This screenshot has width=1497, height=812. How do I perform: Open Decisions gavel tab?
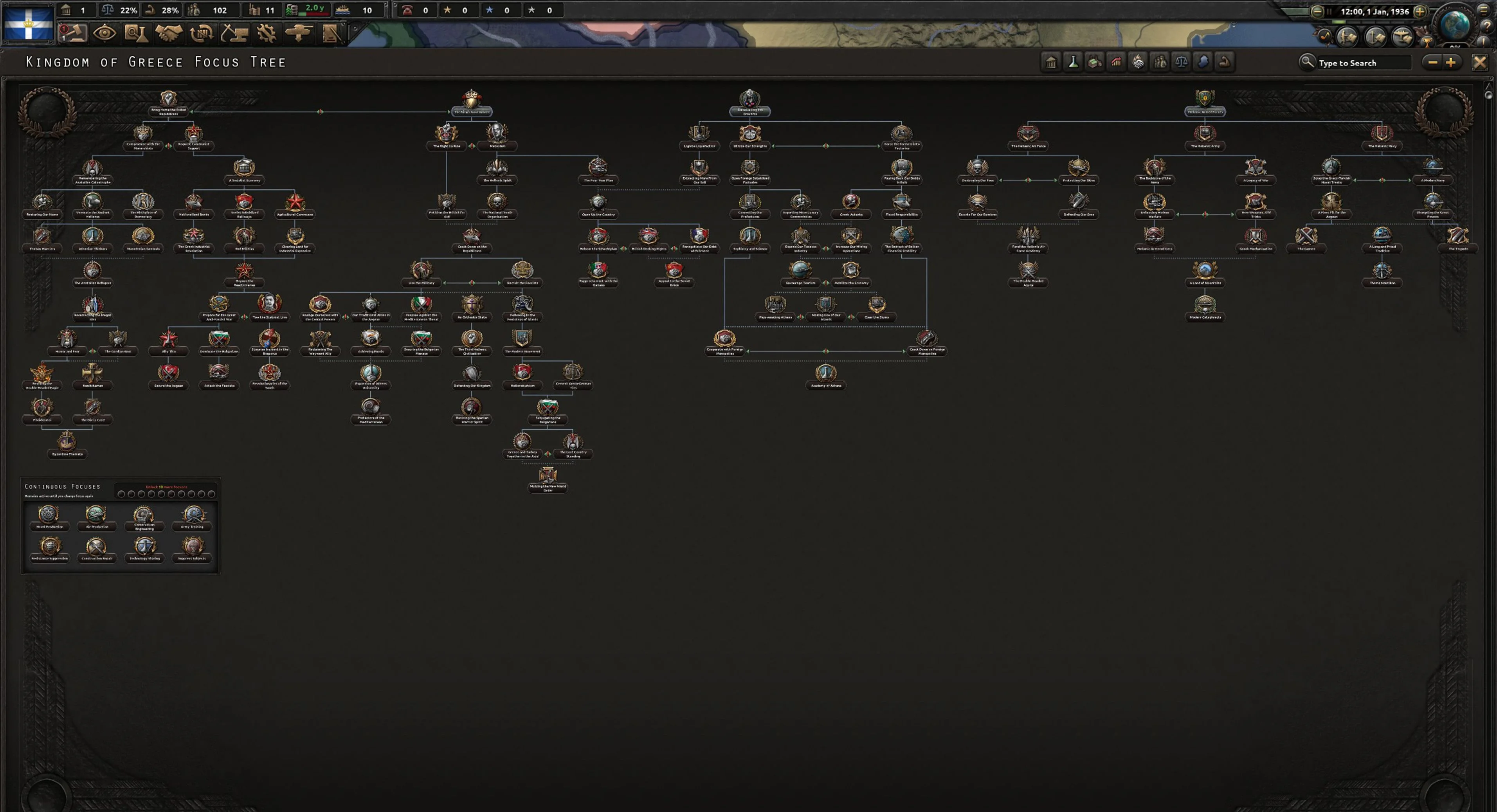click(x=72, y=33)
